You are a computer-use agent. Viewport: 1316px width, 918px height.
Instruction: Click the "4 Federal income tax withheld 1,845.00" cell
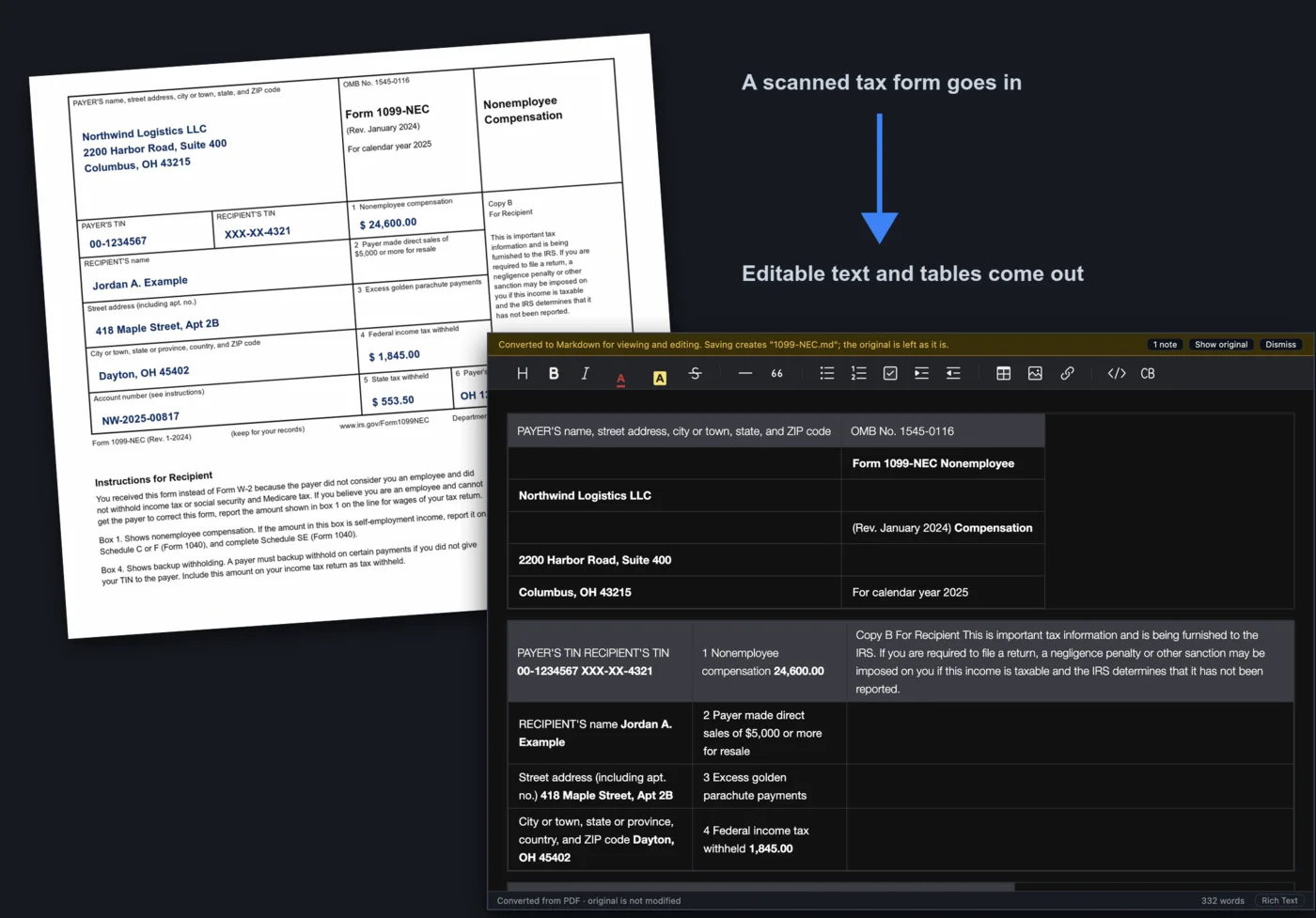click(x=770, y=839)
